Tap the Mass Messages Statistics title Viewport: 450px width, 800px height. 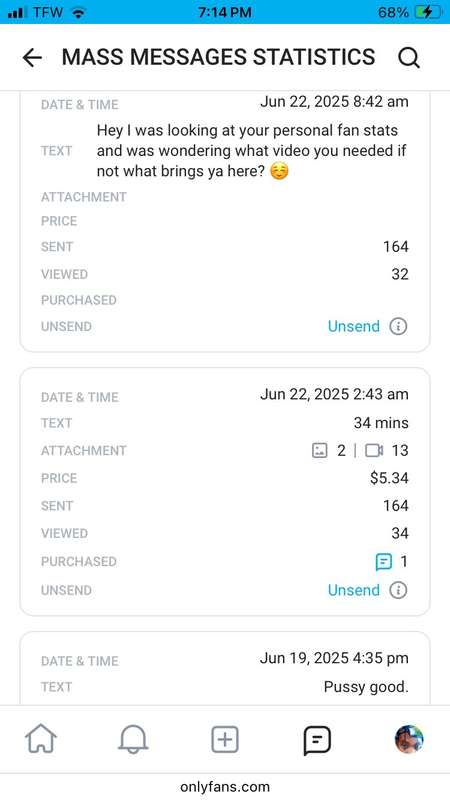[x=218, y=57]
